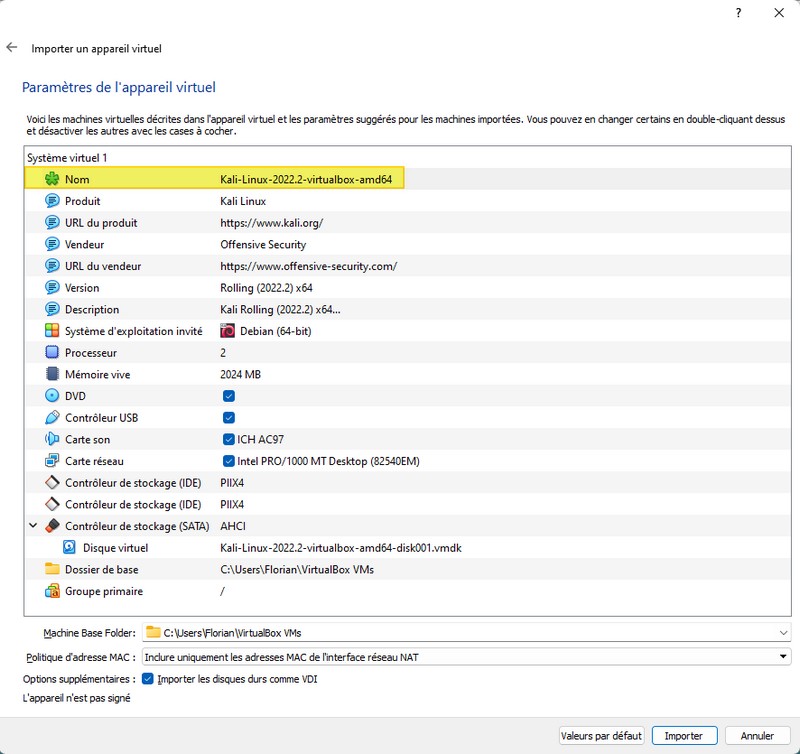Image resolution: width=800 pixels, height=754 pixels.
Task: Click the first IDE controller icon
Action: coord(52,483)
